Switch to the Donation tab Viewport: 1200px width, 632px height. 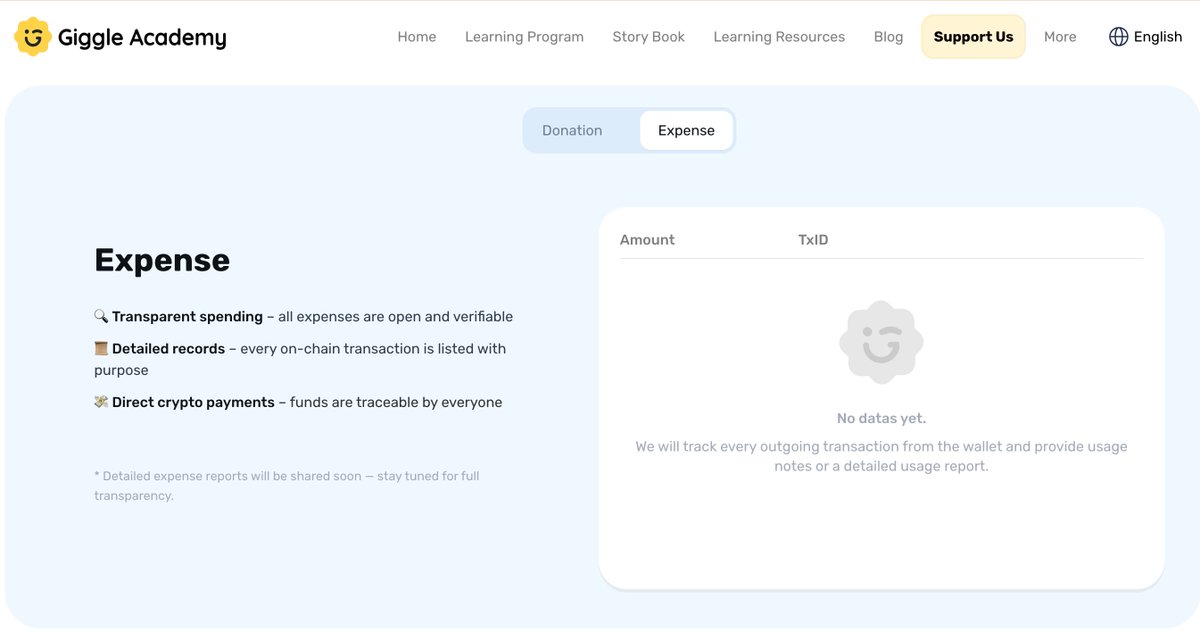point(572,130)
